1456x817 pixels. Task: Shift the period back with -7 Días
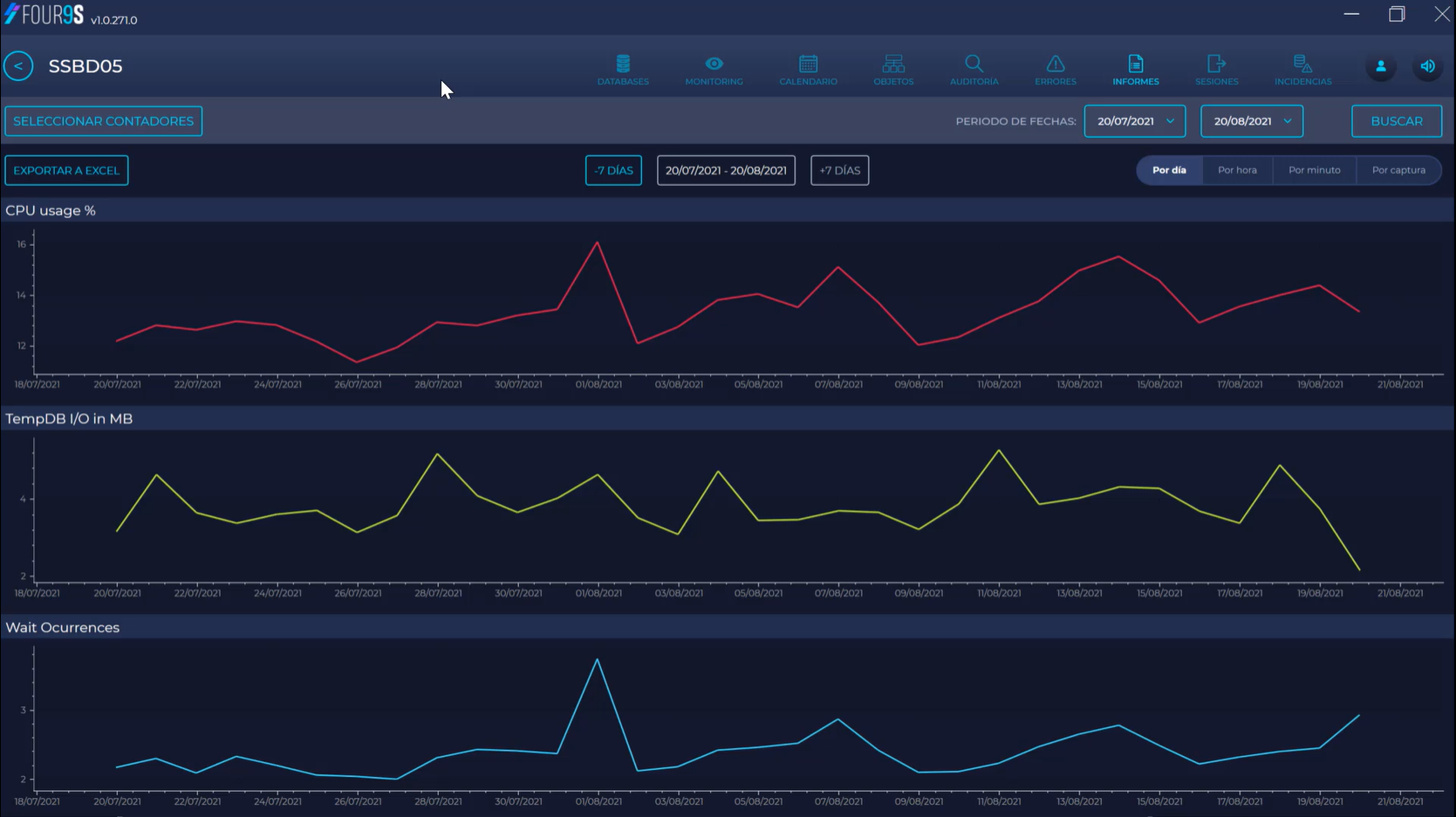pyautogui.click(x=613, y=170)
